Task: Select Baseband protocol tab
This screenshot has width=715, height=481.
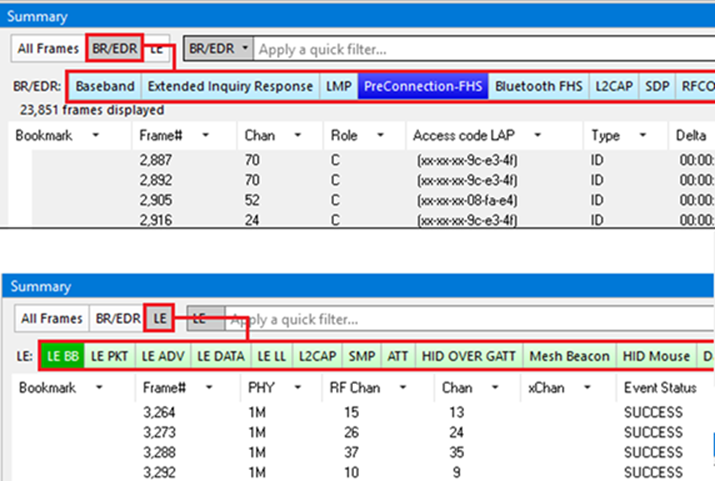Action: [105, 86]
